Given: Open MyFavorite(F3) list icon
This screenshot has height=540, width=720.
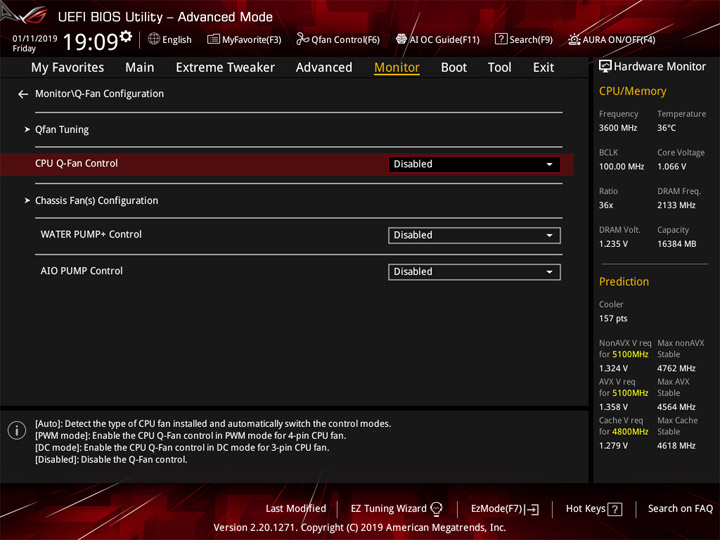Looking at the screenshot, I should (x=213, y=39).
